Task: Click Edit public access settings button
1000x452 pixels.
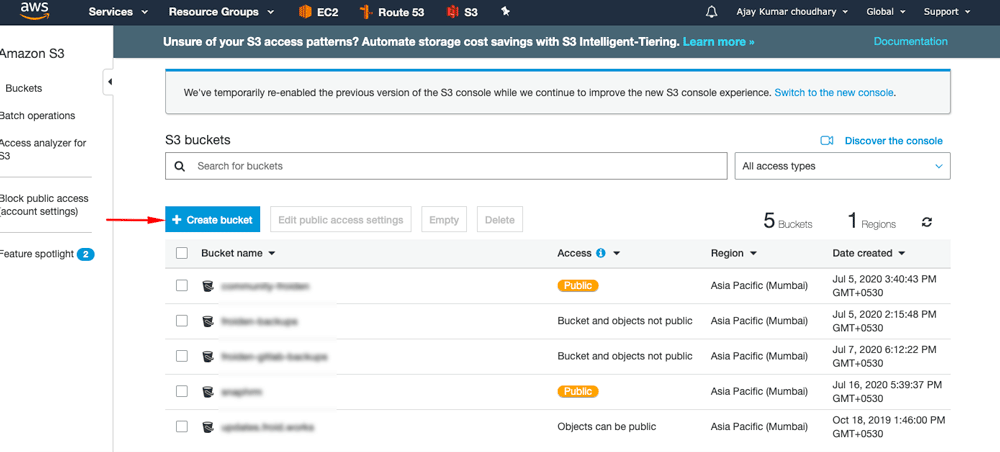Action: pyautogui.click(x=341, y=220)
